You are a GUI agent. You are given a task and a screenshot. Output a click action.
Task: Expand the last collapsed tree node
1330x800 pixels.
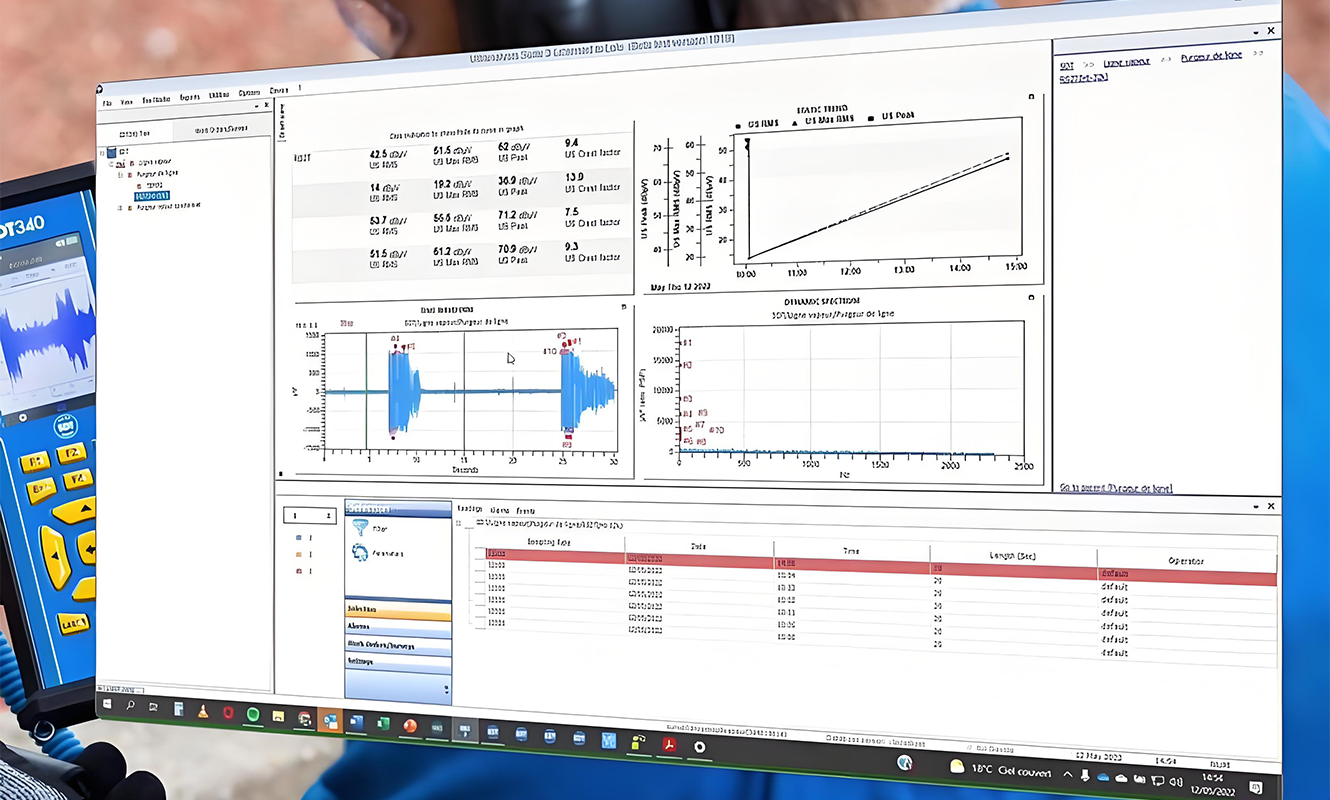120,207
